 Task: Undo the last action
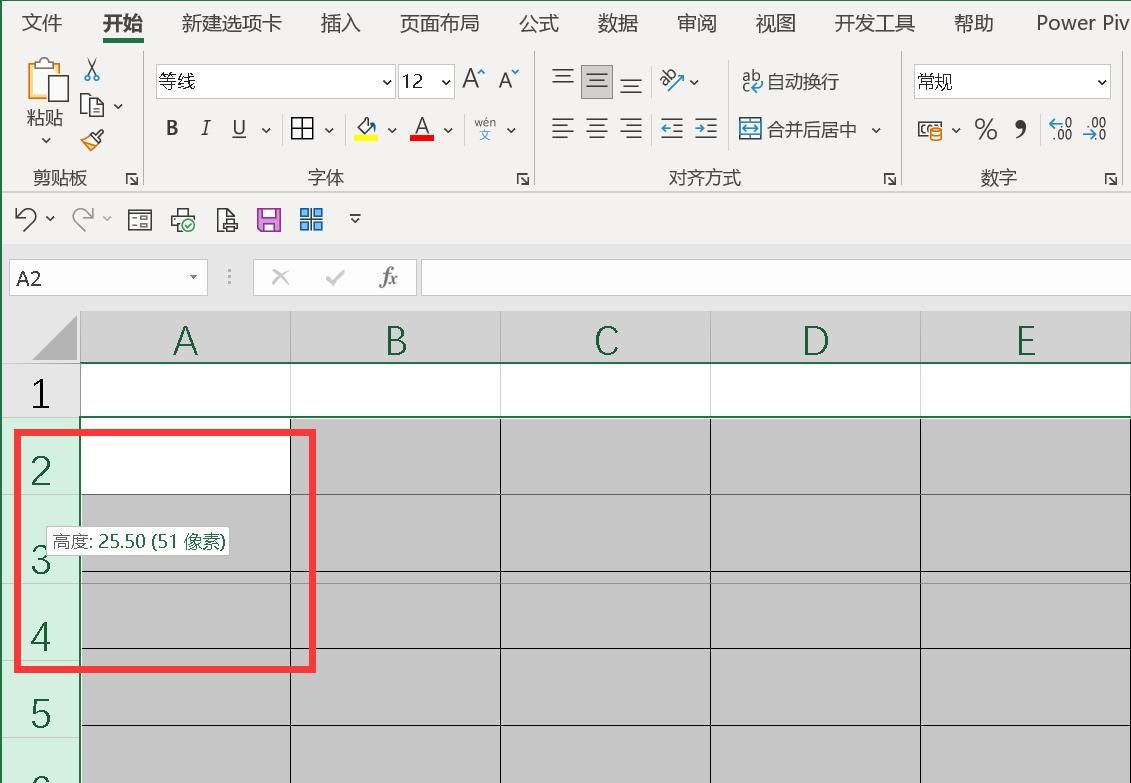pos(25,219)
